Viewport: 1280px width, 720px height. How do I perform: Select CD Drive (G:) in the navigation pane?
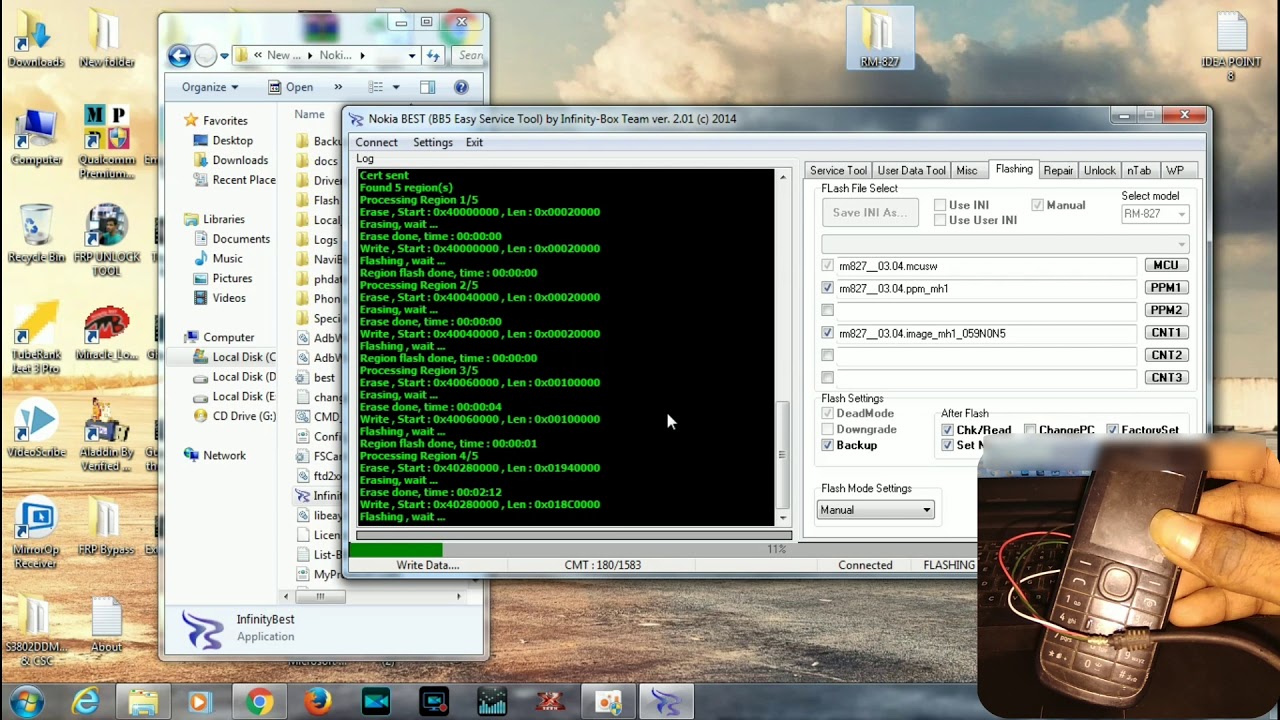pyautogui.click(x=234, y=416)
